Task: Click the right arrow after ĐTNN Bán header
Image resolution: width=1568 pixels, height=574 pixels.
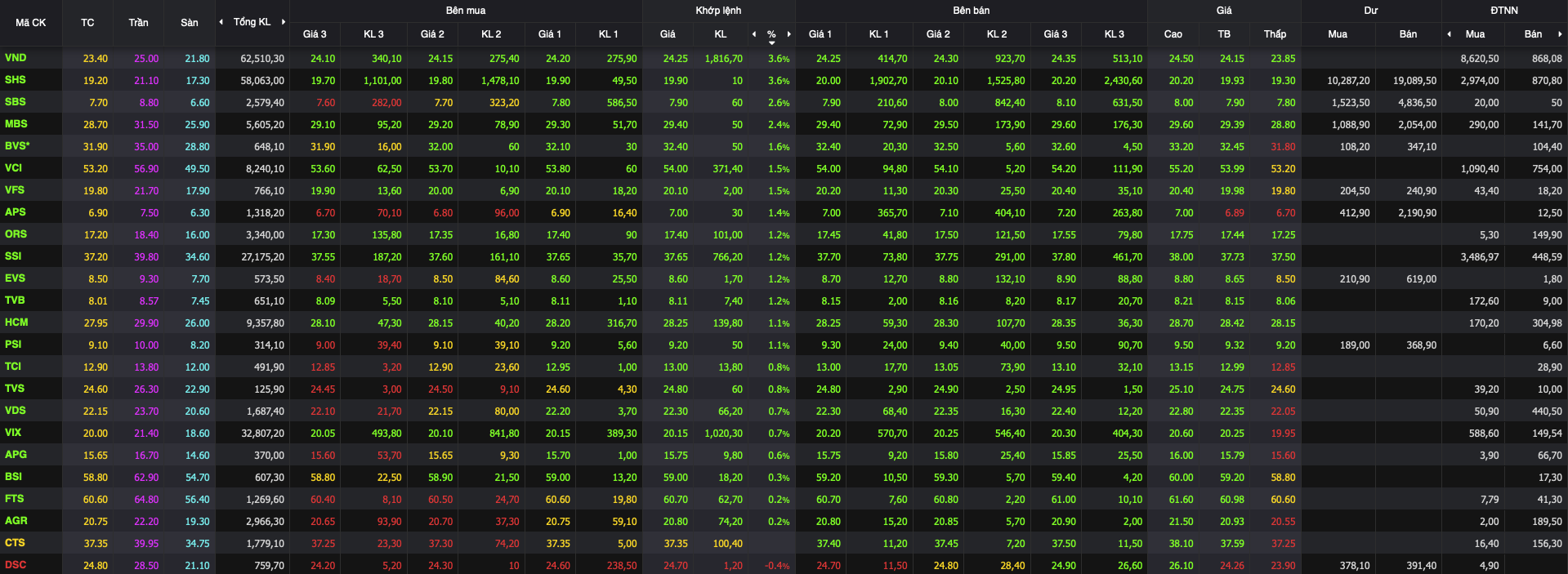Action: [1560, 34]
